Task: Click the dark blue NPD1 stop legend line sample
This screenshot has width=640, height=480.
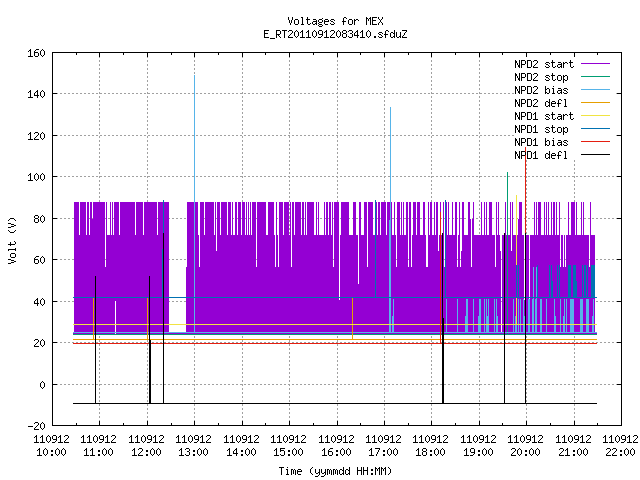Action: (x=595, y=129)
